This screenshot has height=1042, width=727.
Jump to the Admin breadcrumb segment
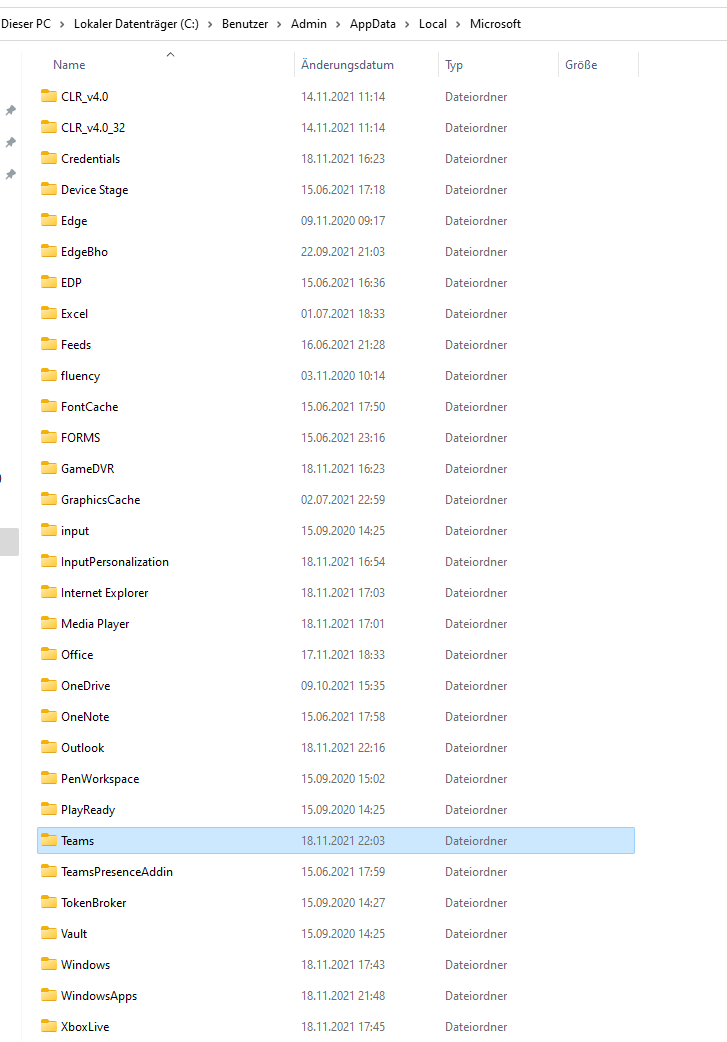(309, 24)
